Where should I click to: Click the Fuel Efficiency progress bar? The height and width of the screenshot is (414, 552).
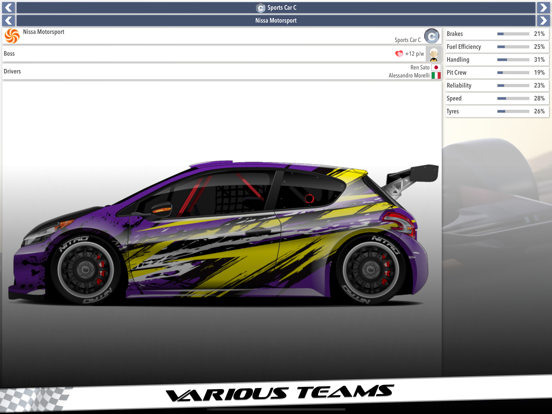513,47
